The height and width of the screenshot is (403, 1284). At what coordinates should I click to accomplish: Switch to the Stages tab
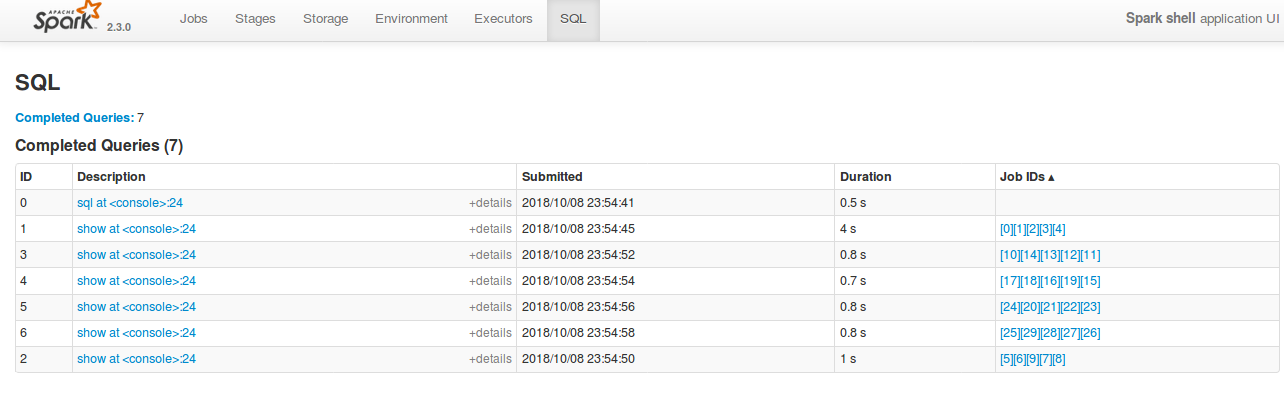pyautogui.click(x=255, y=19)
